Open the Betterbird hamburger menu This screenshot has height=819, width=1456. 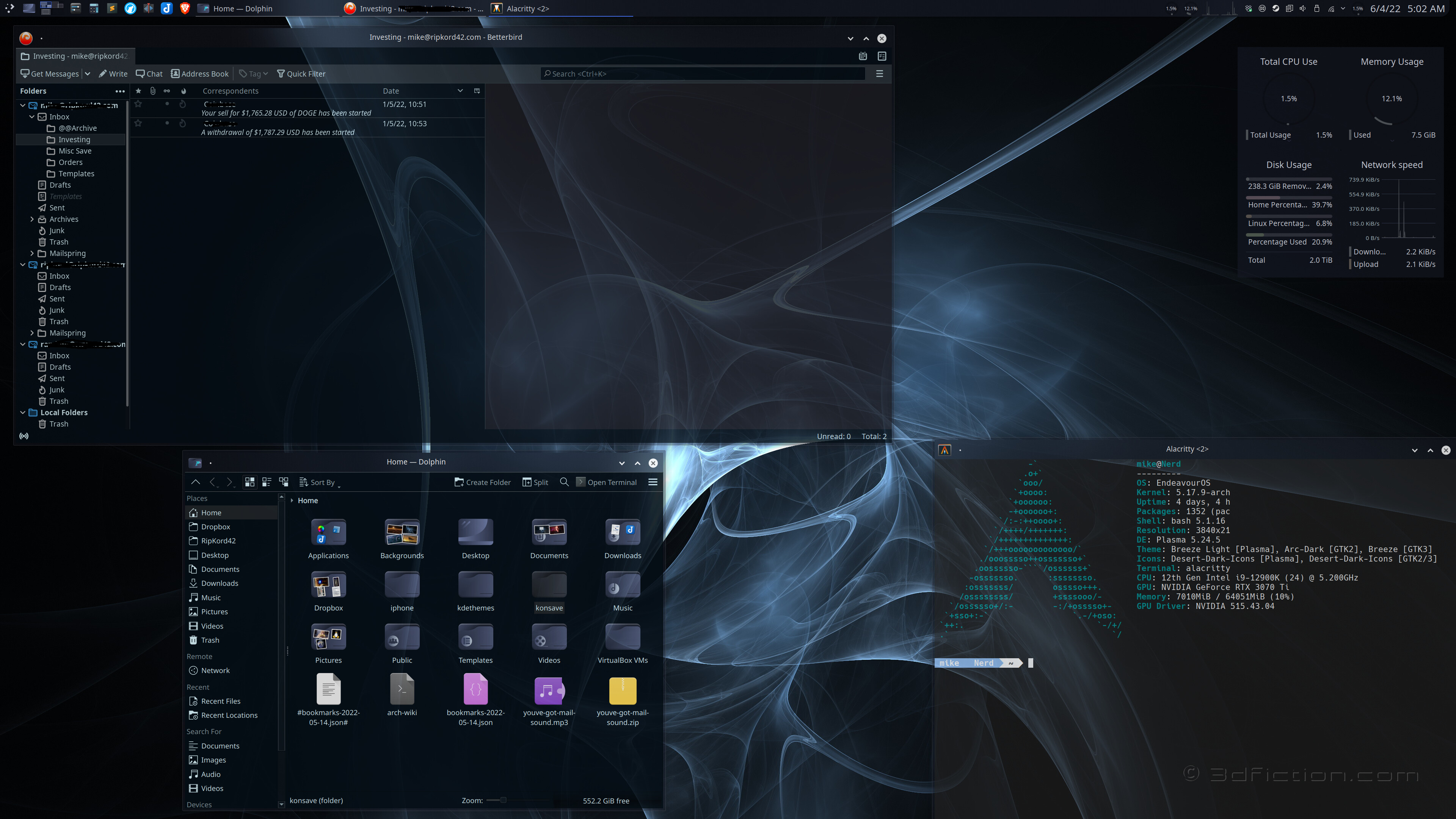pyautogui.click(x=880, y=74)
